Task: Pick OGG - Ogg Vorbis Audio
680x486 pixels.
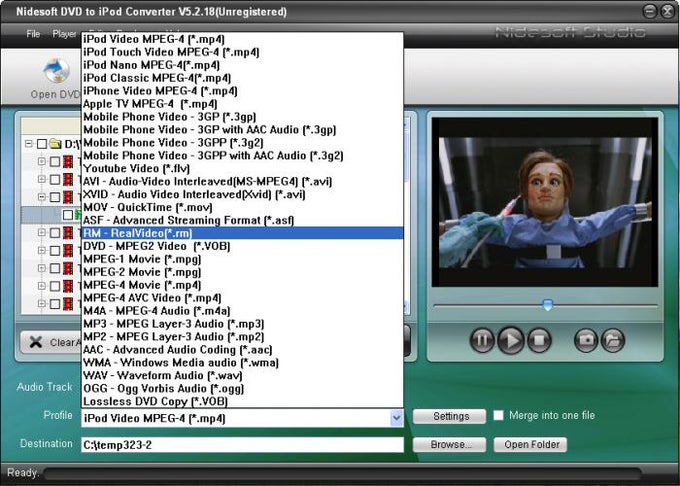Action: (x=242, y=388)
